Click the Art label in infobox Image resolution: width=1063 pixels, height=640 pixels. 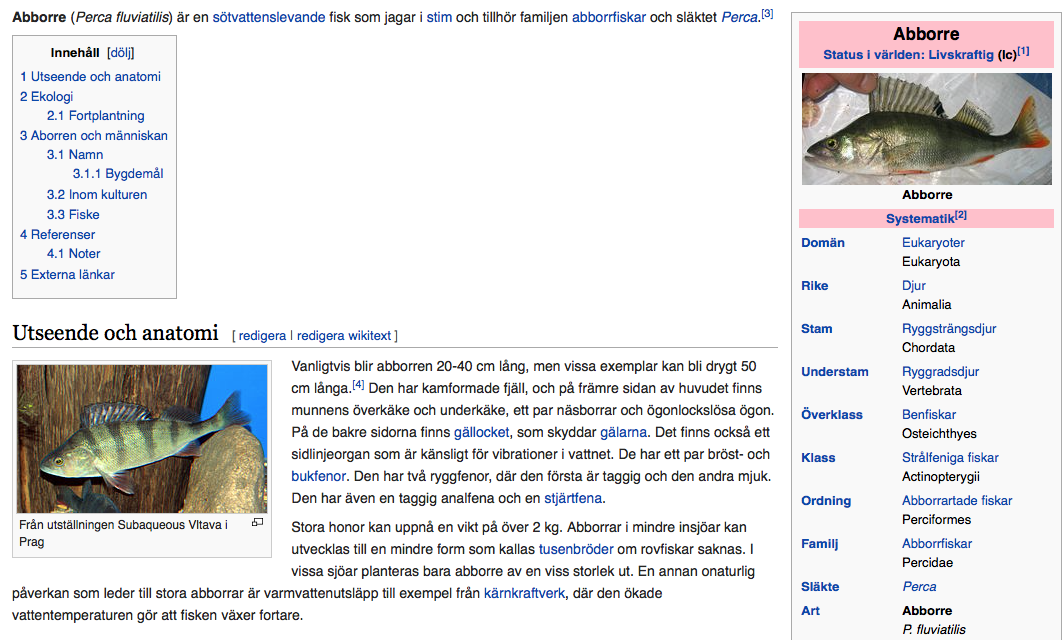[810, 611]
